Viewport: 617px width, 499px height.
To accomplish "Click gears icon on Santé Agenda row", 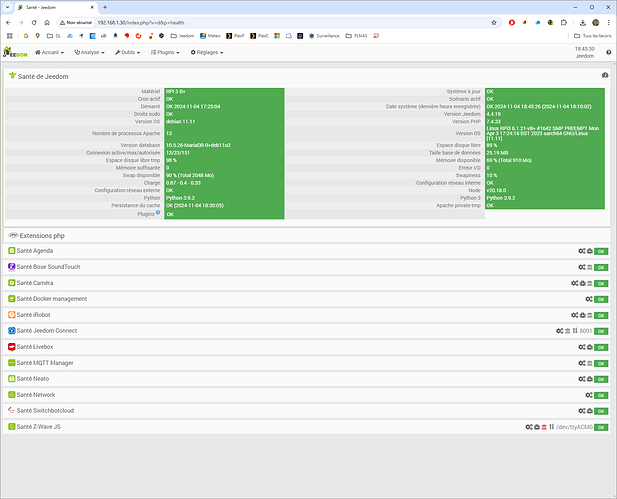I will [582, 251].
